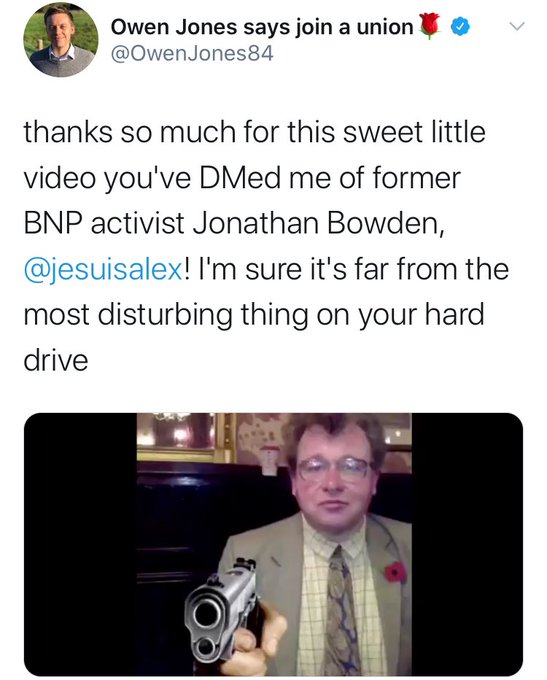Image resolution: width=547 pixels, height=680 pixels.
Task: Expand the tweet options chevron at top right
Action: tap(517, 26)
